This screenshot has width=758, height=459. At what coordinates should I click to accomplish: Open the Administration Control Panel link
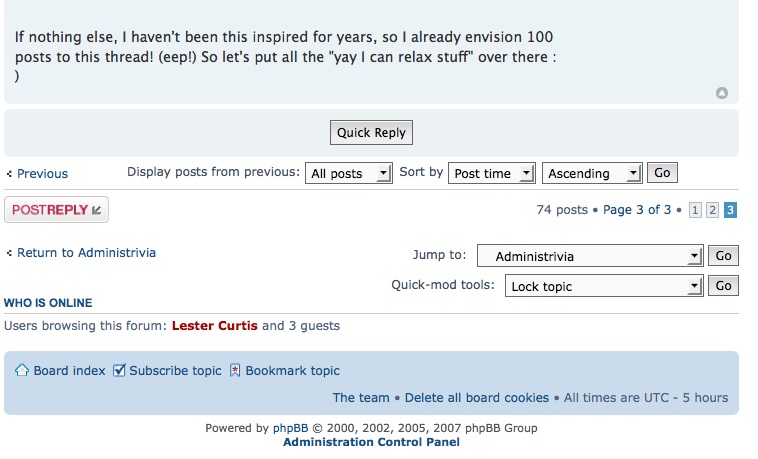371,442
